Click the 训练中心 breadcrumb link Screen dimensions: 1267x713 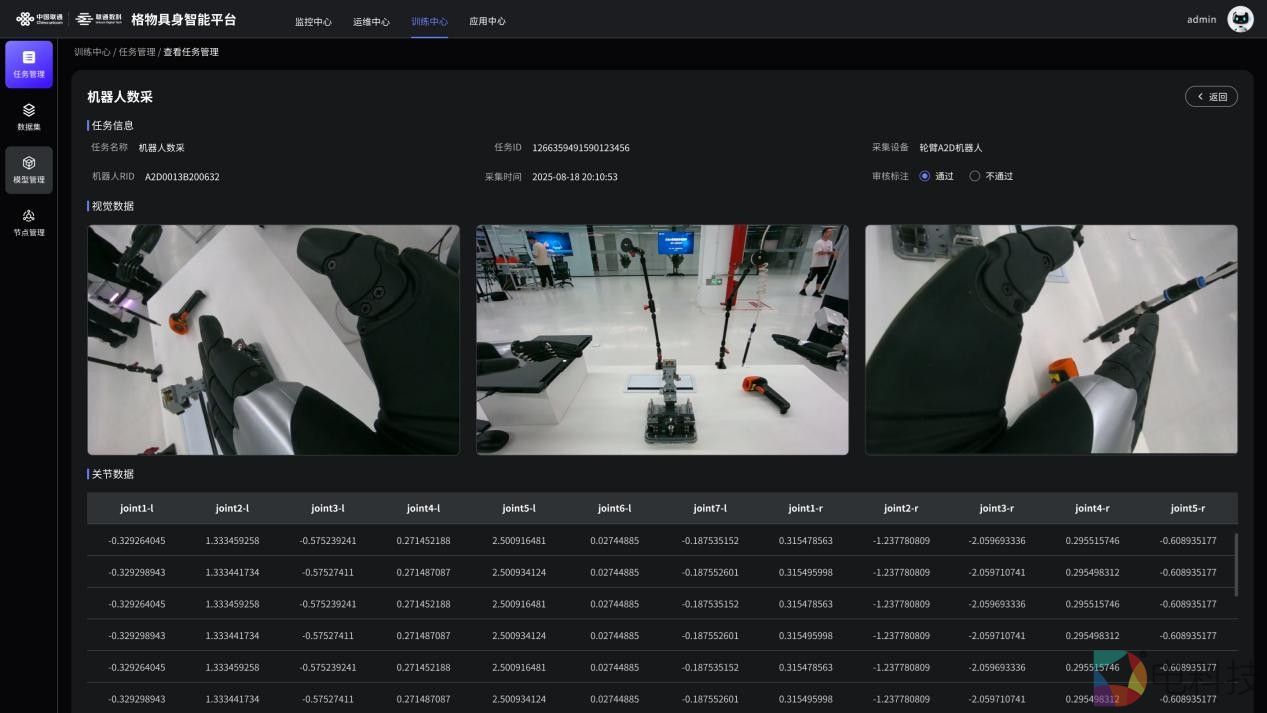[92, 52]
